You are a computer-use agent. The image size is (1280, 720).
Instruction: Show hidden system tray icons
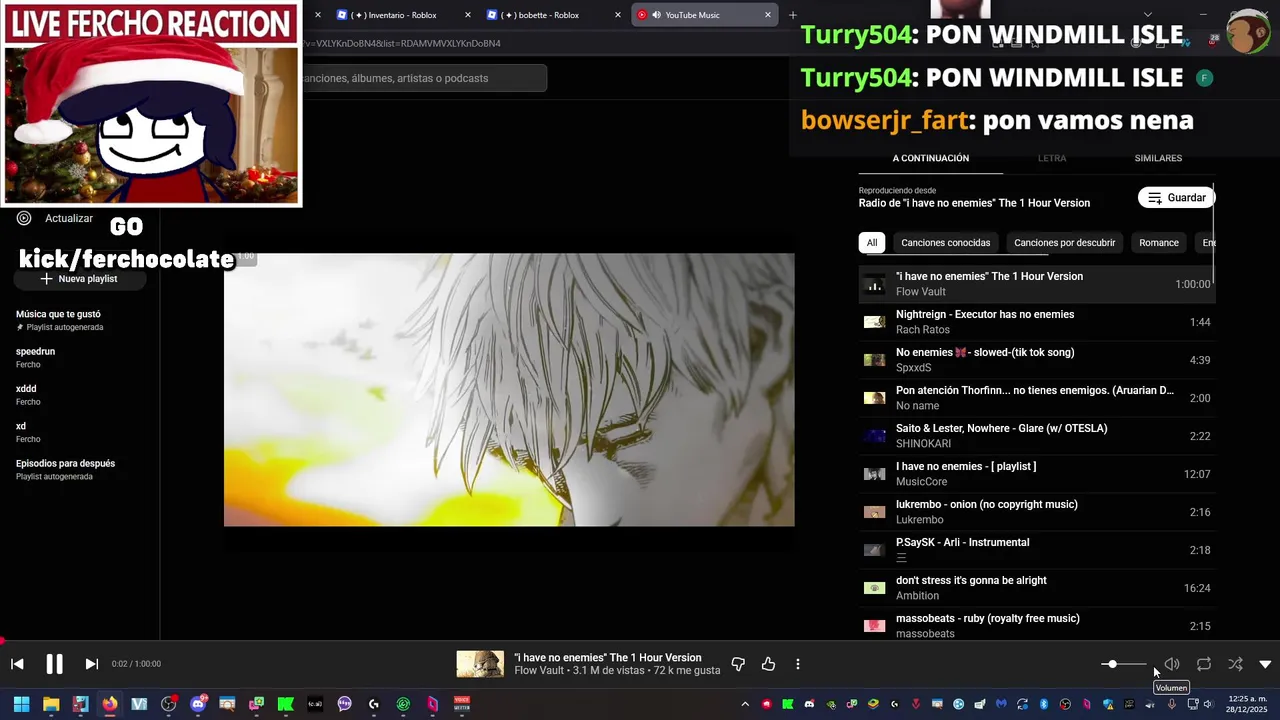(744, 704)
